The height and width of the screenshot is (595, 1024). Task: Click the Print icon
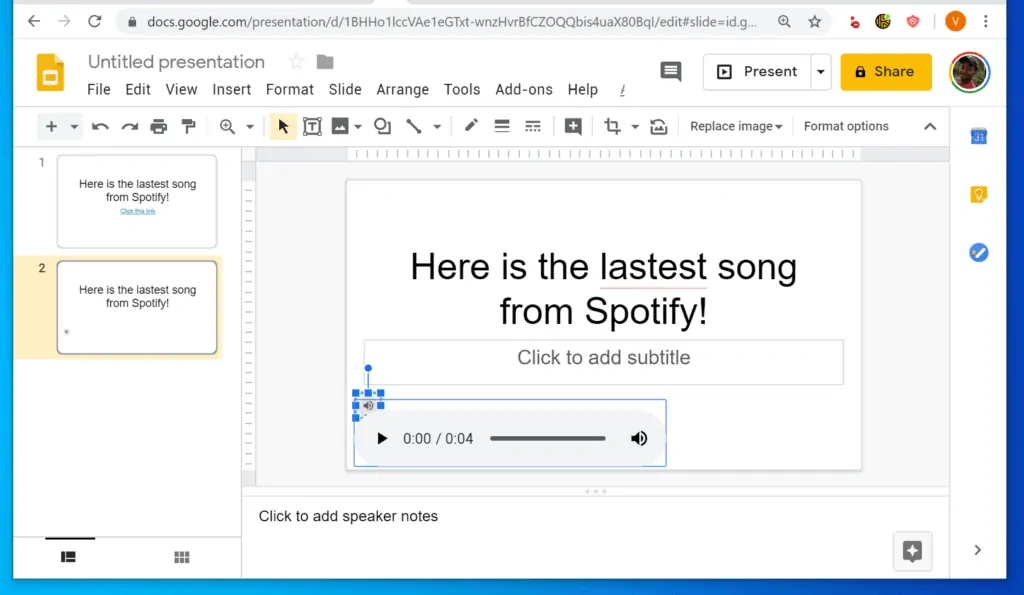[158, 126]
